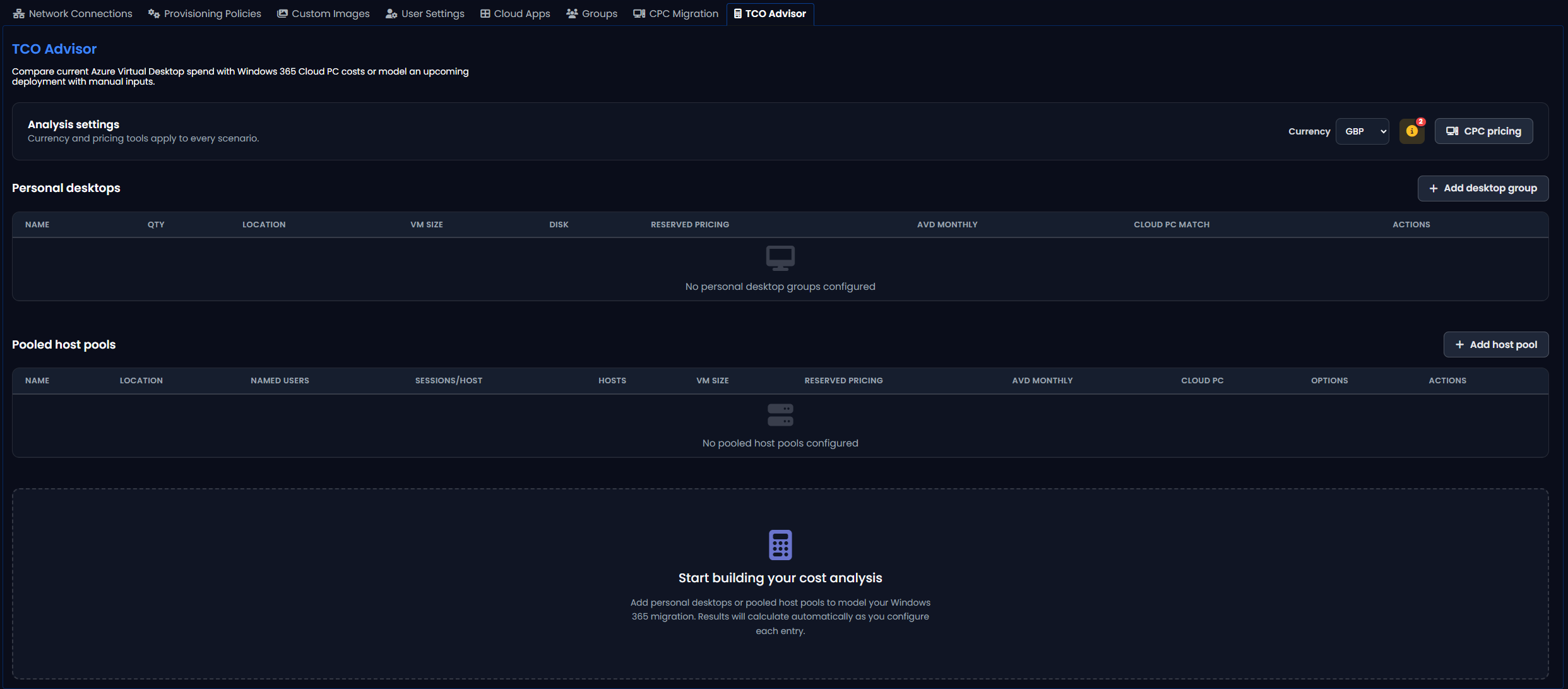Click the AVD Monthly header in Pooled host pools
The height and width of the screenshot is (689, 1568).
(1042, 381)
